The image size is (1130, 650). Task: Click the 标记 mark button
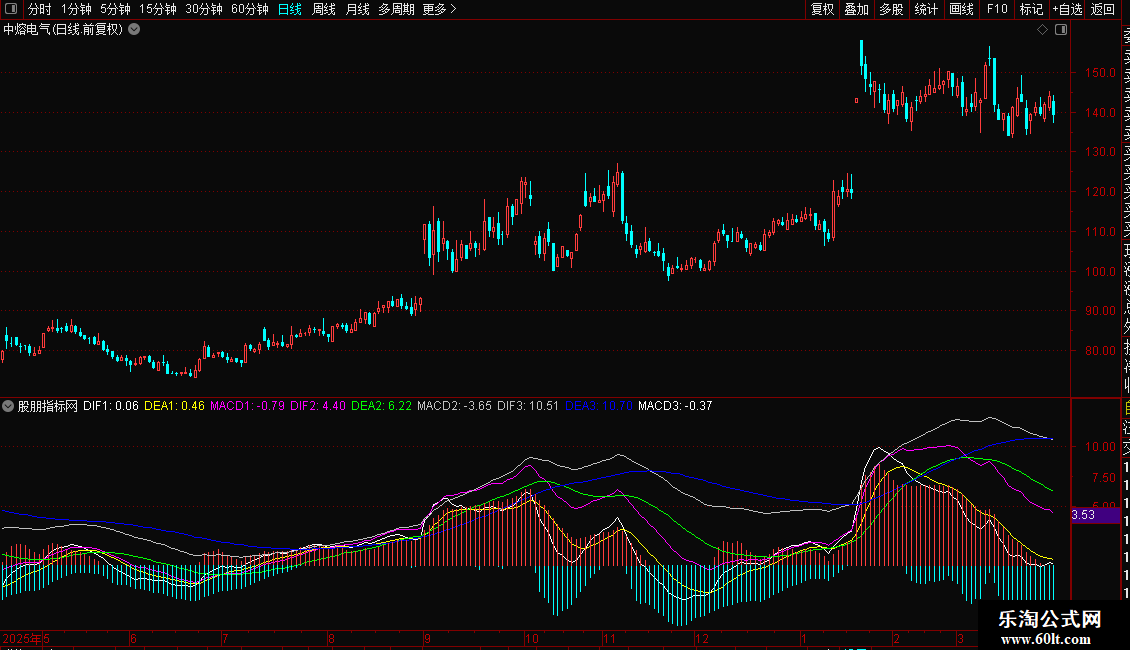coord(1031,9)
